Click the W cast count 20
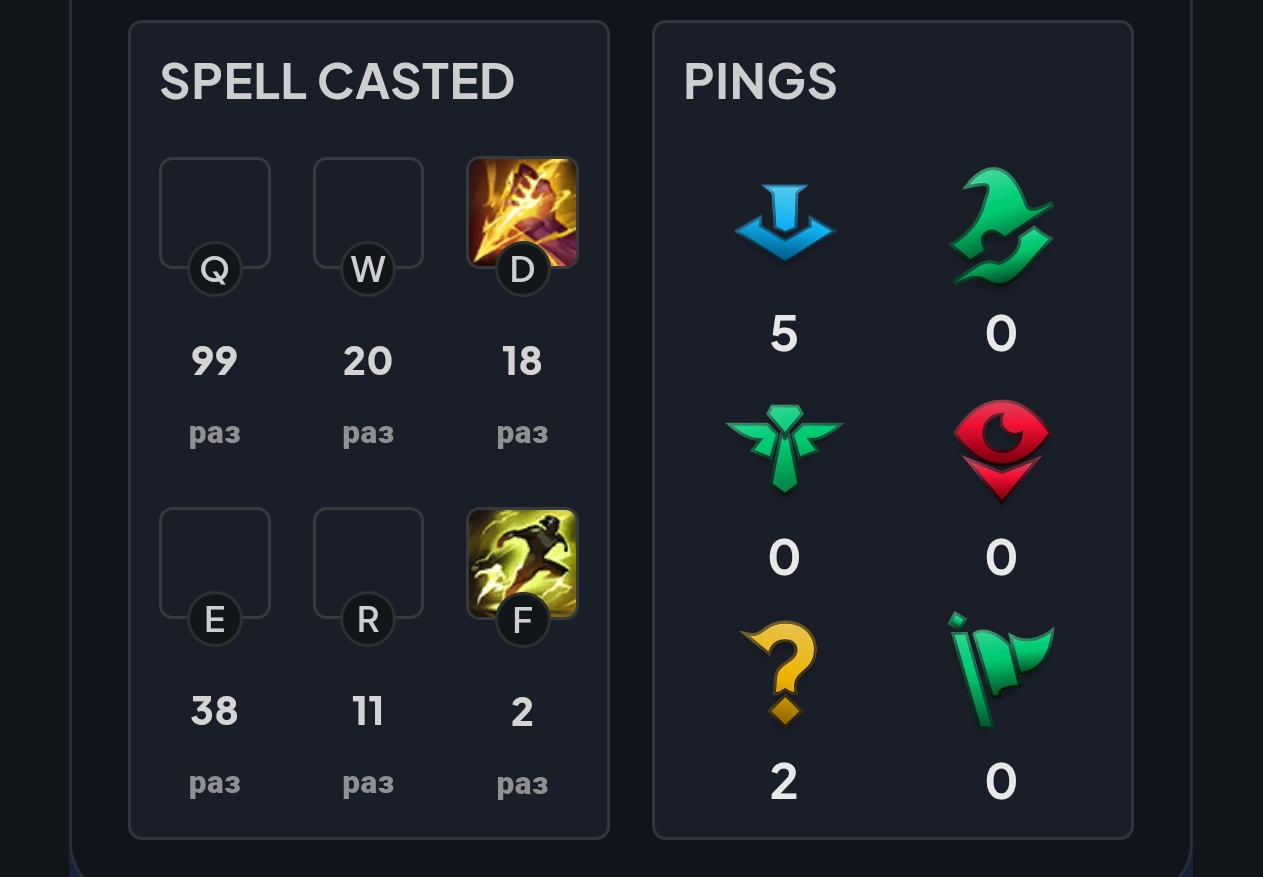Image resolution: width=1263 pixels, height=877 pixels. [368, 361]
